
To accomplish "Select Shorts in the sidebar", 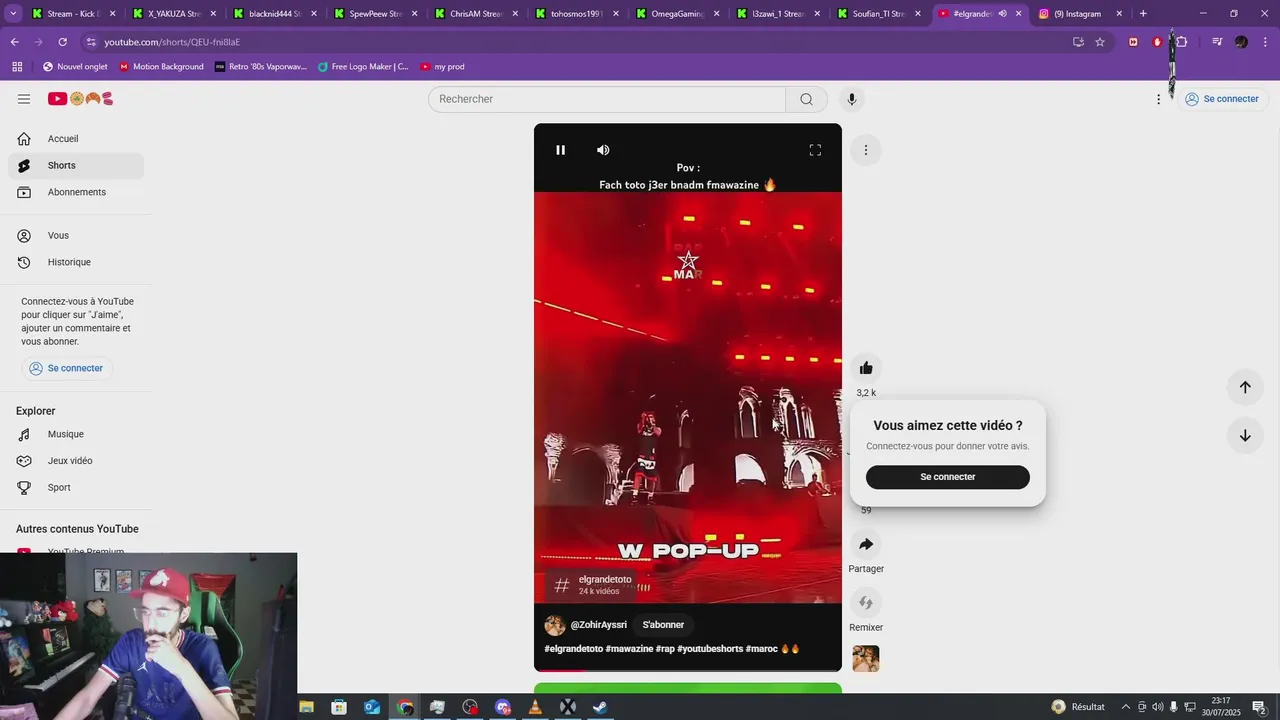I will coord(76,166).
